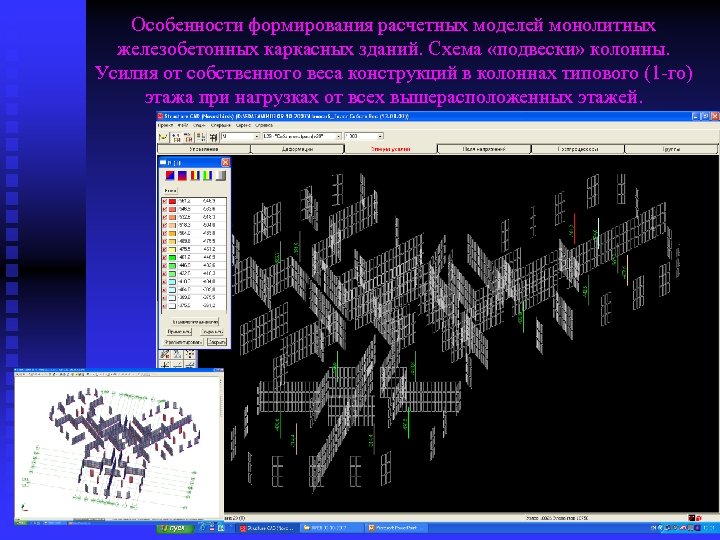
Task: Toggle the checkbox for range -504.0 to -489.8
Action: tap(165, 233)
